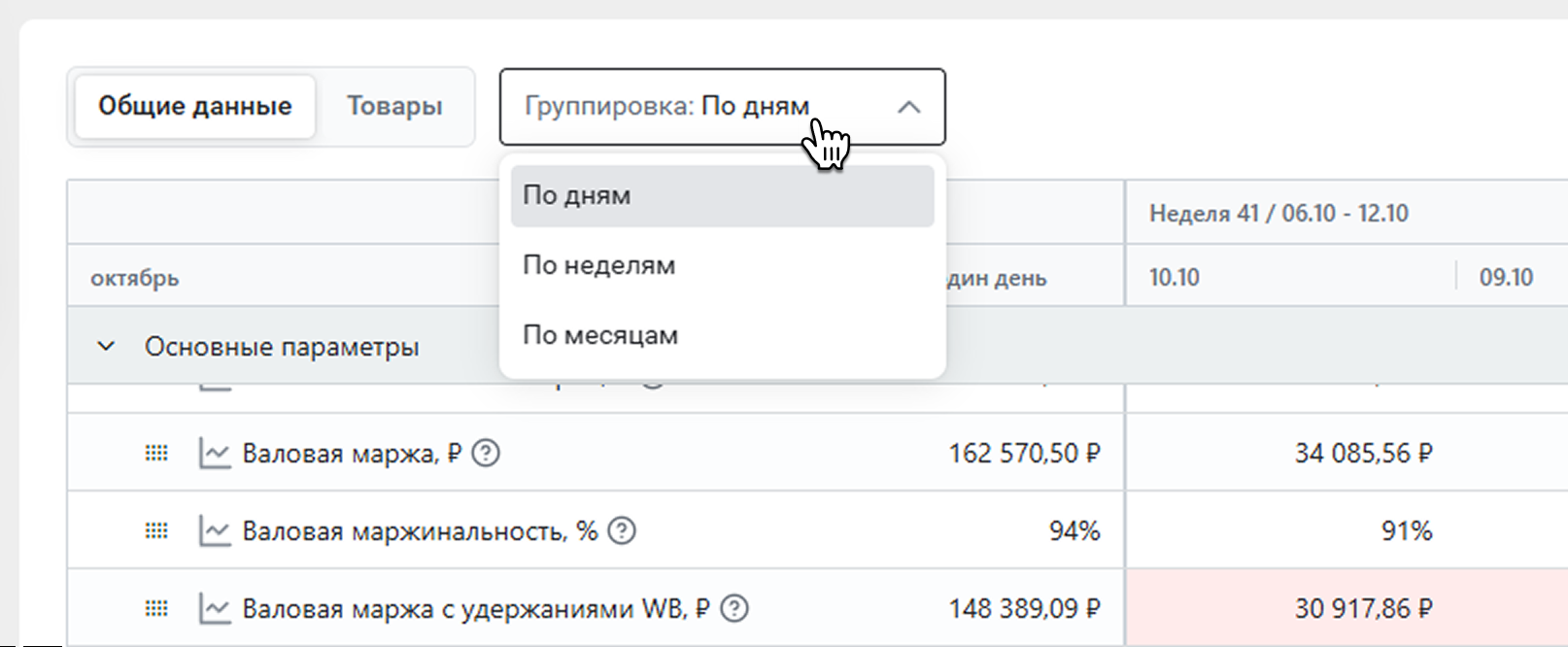Click help icon beside Валовая маржинальность, %

click(622, 530)
